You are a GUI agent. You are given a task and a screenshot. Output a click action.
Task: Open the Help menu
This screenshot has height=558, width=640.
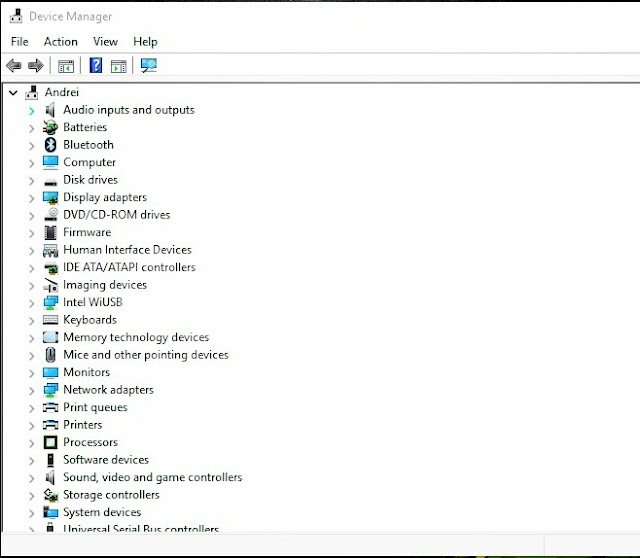click(x=145, y=42)
